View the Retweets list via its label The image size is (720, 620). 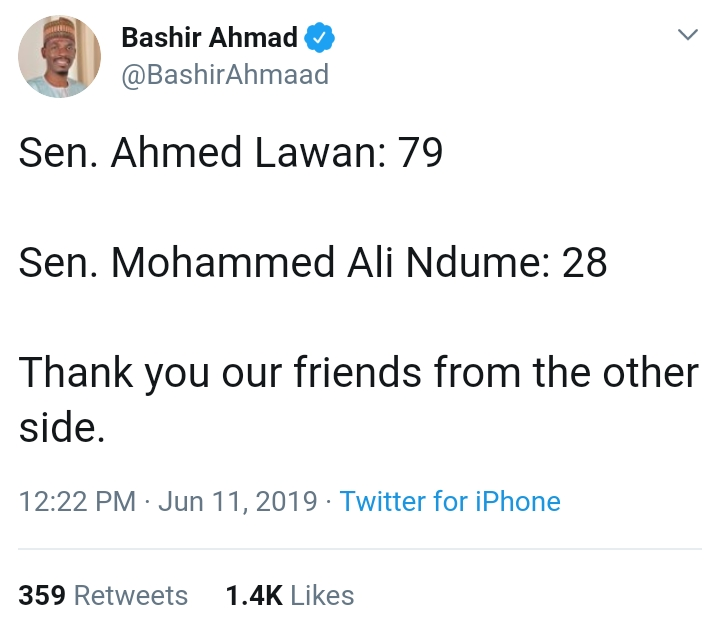(131, 596)
